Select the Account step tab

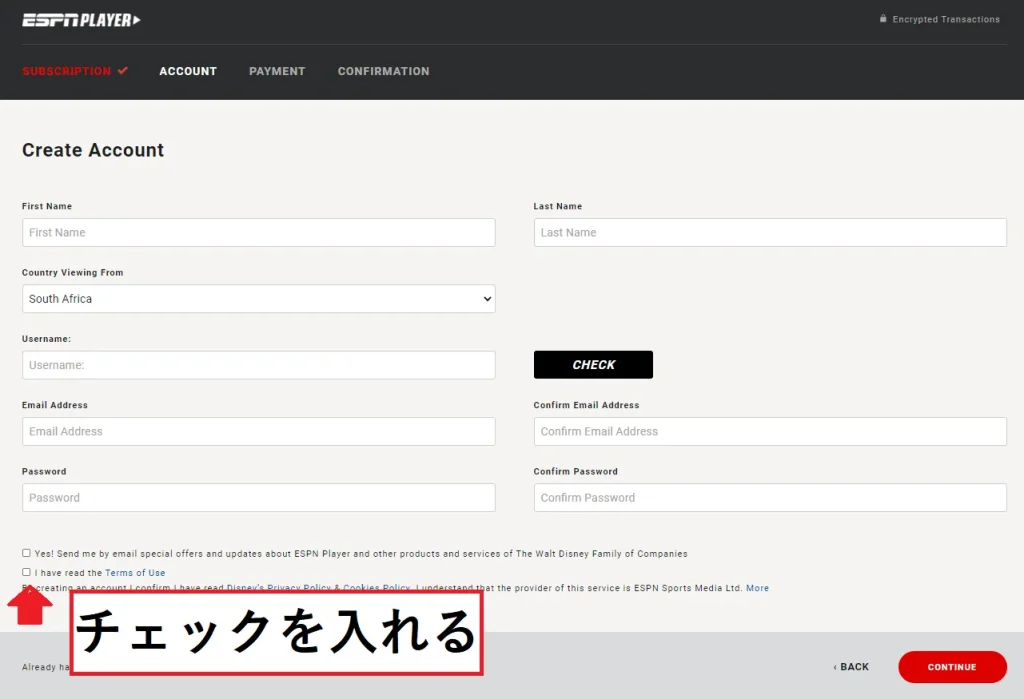pyautogui.click(x=188, y=71)
